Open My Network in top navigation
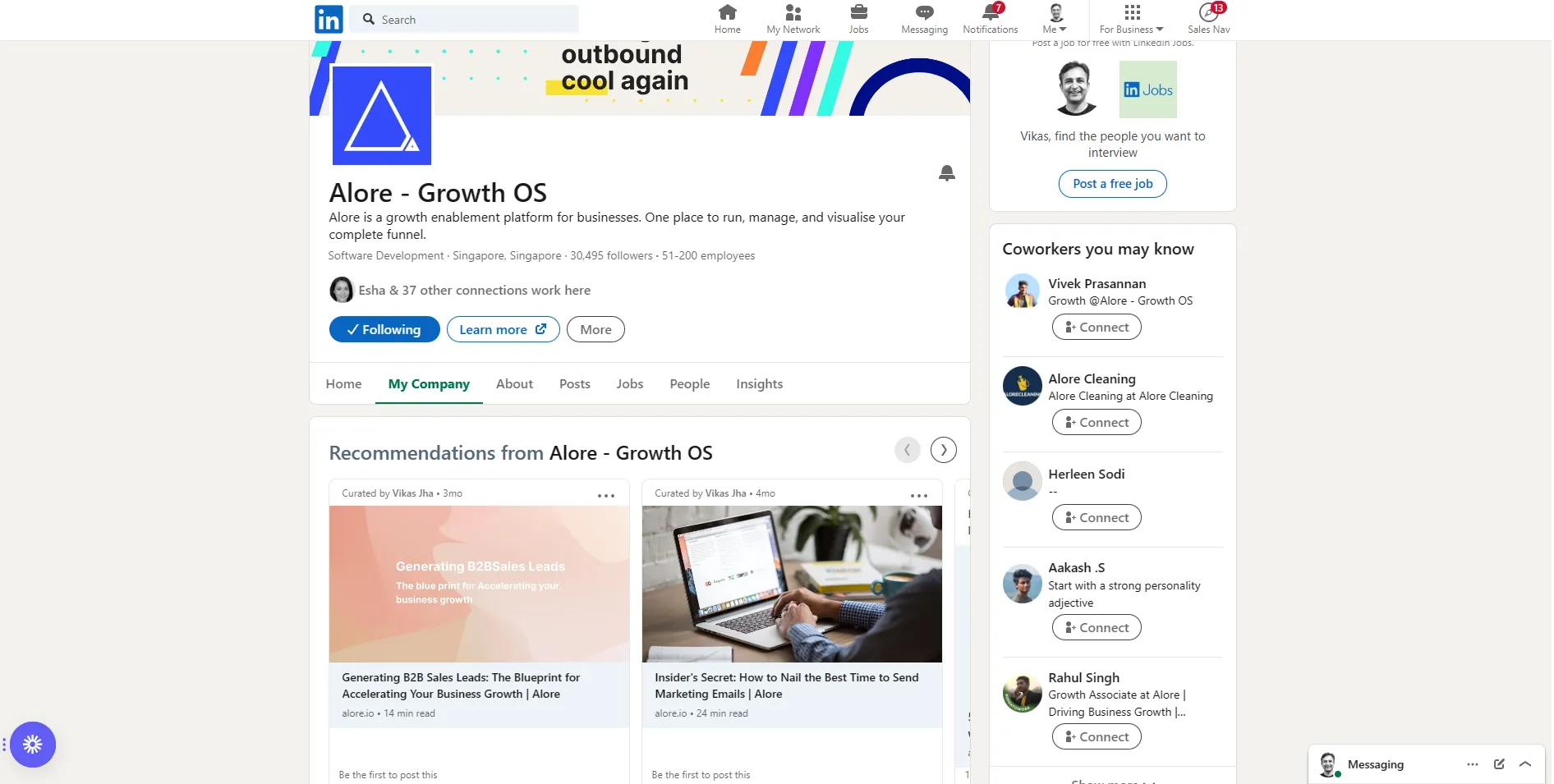Image resolution: width=1554 pixels, height=784 pixels. click(x=793, y=19)
